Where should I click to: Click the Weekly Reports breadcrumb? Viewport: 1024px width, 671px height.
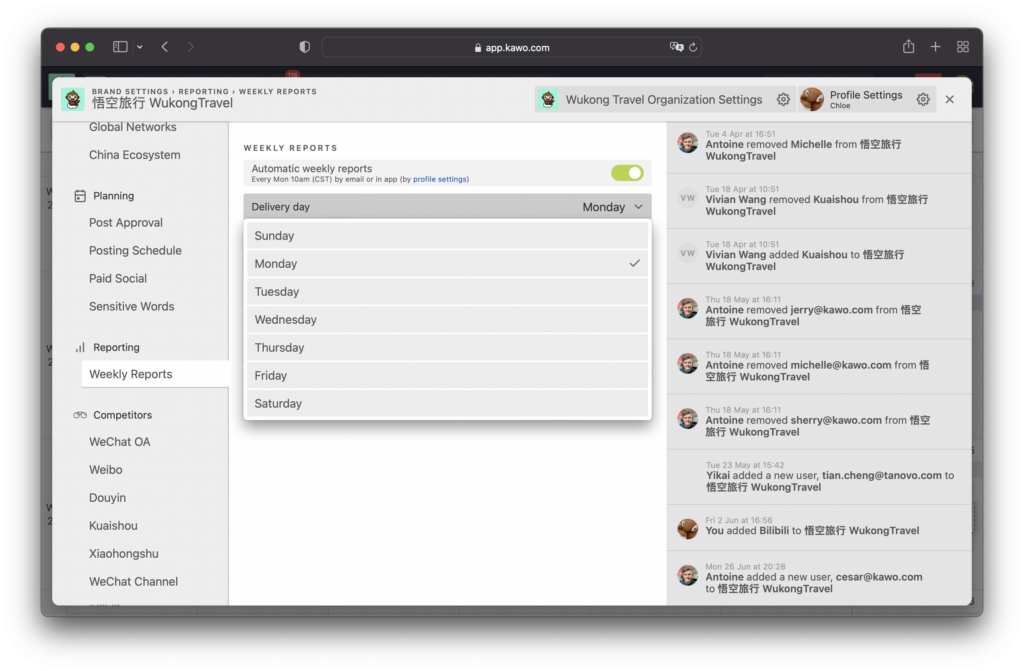point(278,91)
